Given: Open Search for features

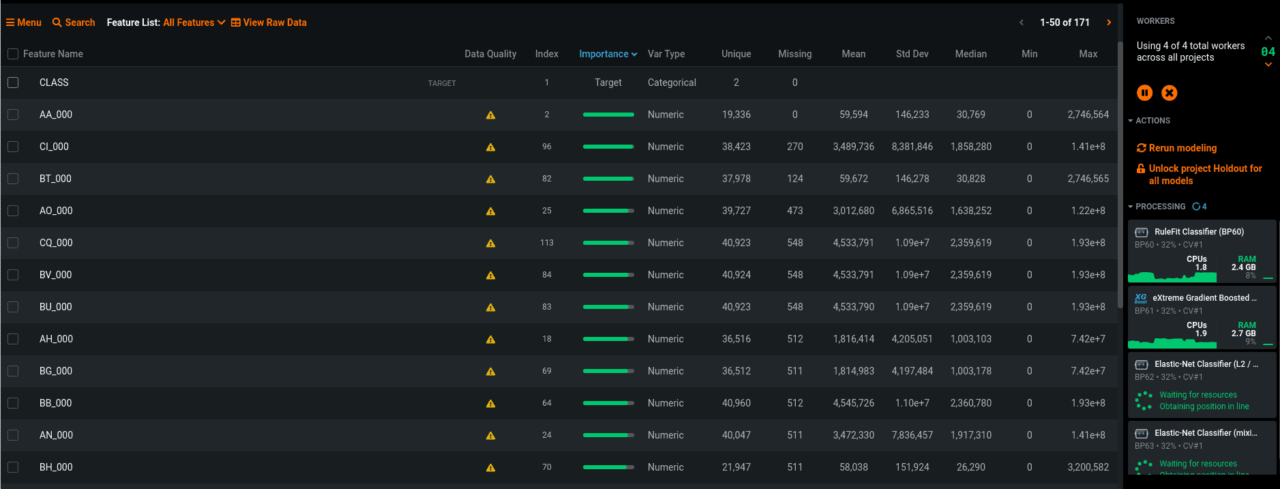Looking at the screenshot, I should [73, 22].
